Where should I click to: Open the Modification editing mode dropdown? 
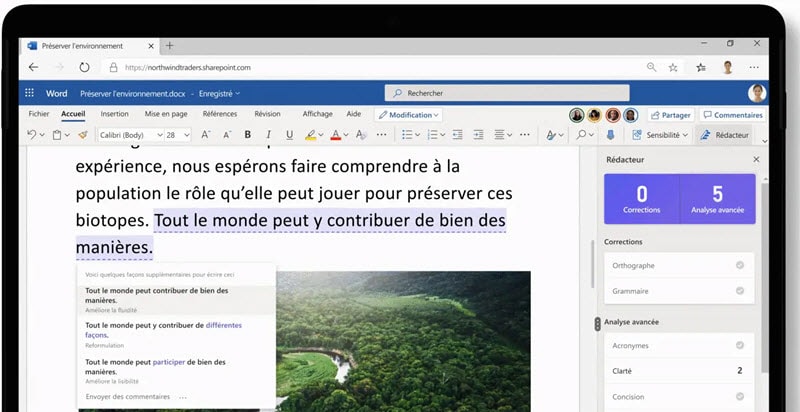408,115
